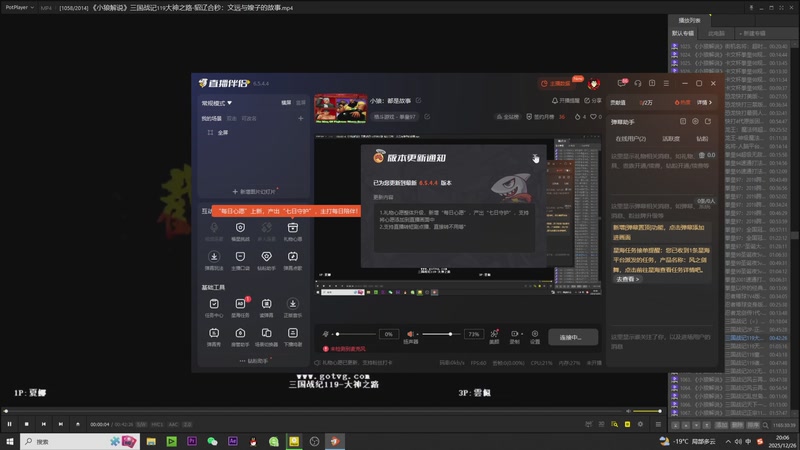This screenshot has height=450, width=800.
Task: Expand the 贴粉助手 more tools row
Action: click(x=254, y=361)
